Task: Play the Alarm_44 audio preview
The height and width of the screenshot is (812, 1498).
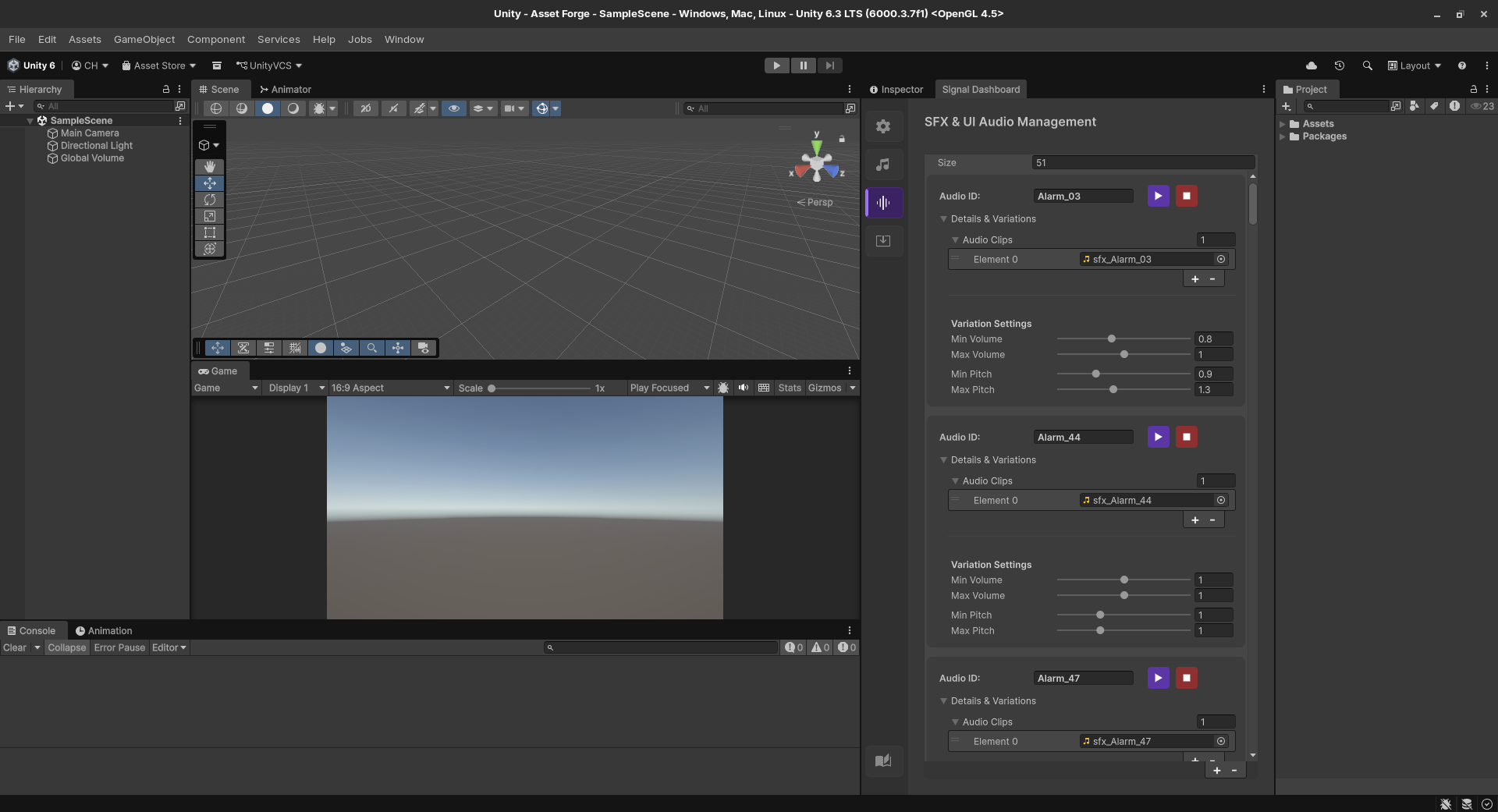Action: [x=1159, y=437]
